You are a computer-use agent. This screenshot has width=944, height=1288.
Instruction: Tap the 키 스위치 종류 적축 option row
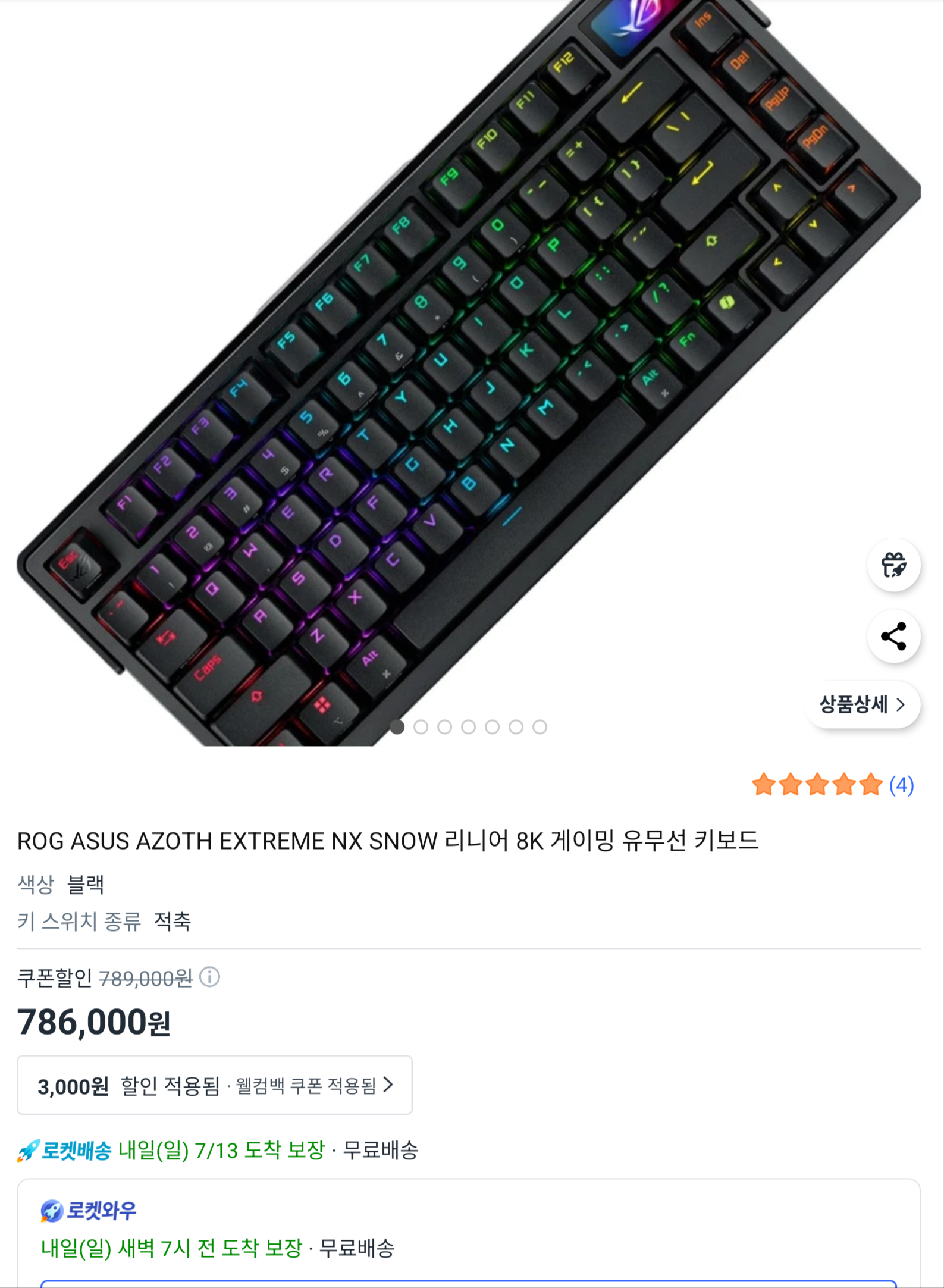[x=104, y=922]
